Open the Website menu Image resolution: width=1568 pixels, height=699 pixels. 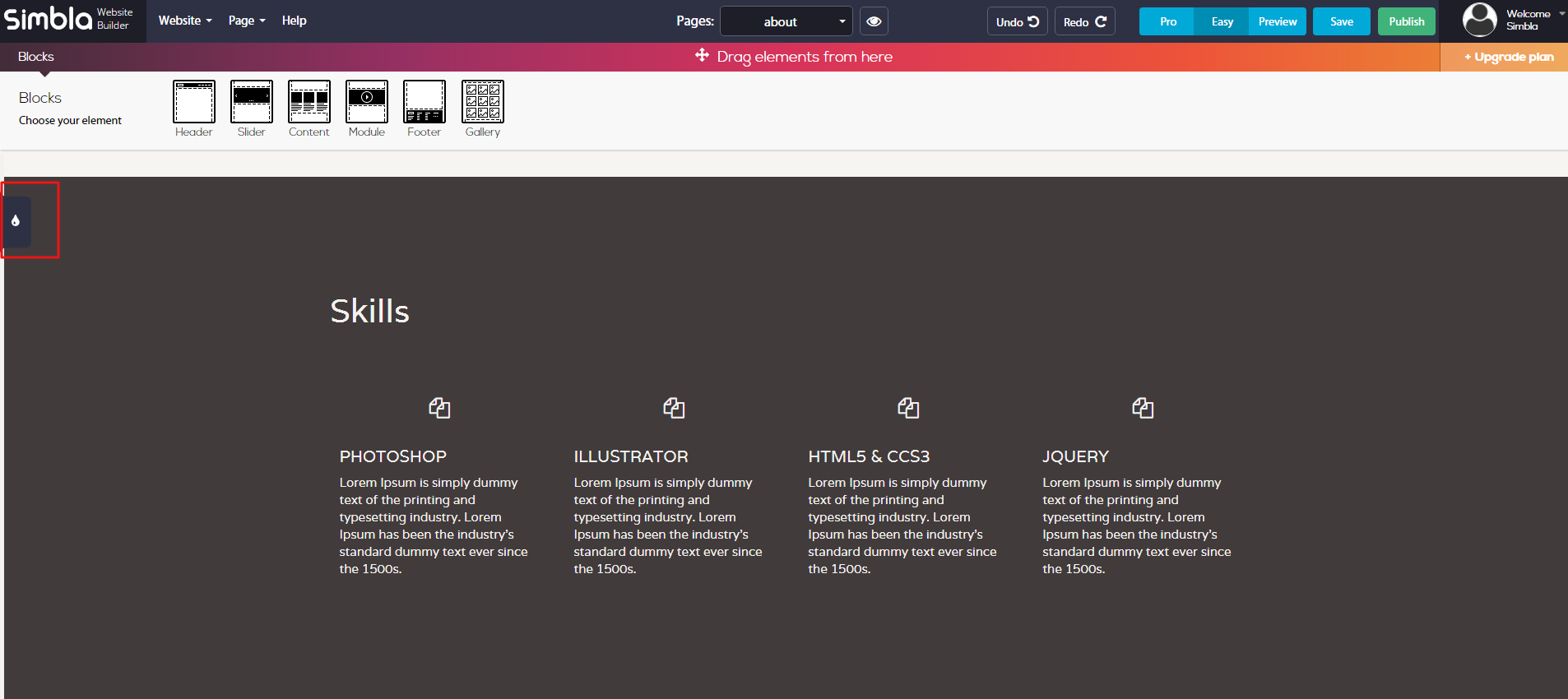pos(185,21)
